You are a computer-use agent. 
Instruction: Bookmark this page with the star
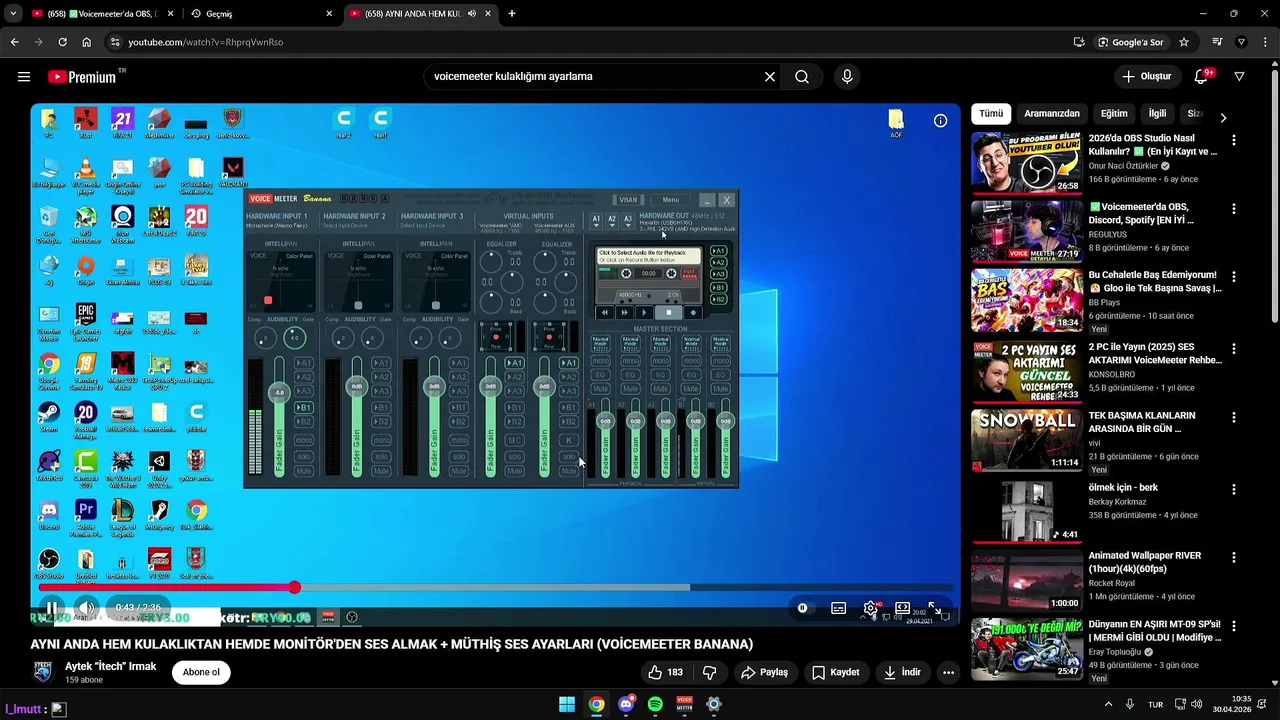point(1184,42)
